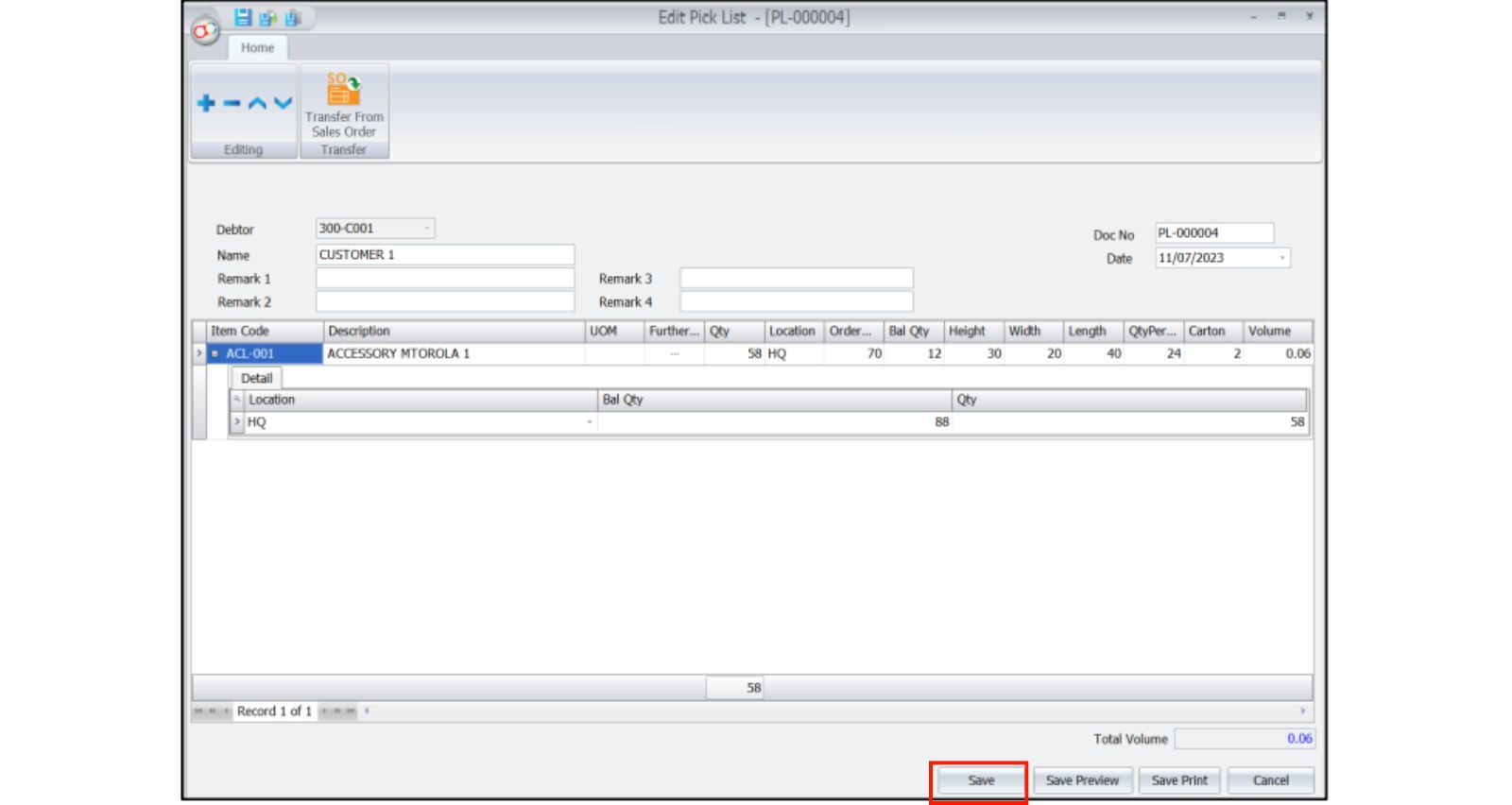The image size is (1512, 805).
Task: Click the blue plus add-row icon
Action: (x=206, y=103)
